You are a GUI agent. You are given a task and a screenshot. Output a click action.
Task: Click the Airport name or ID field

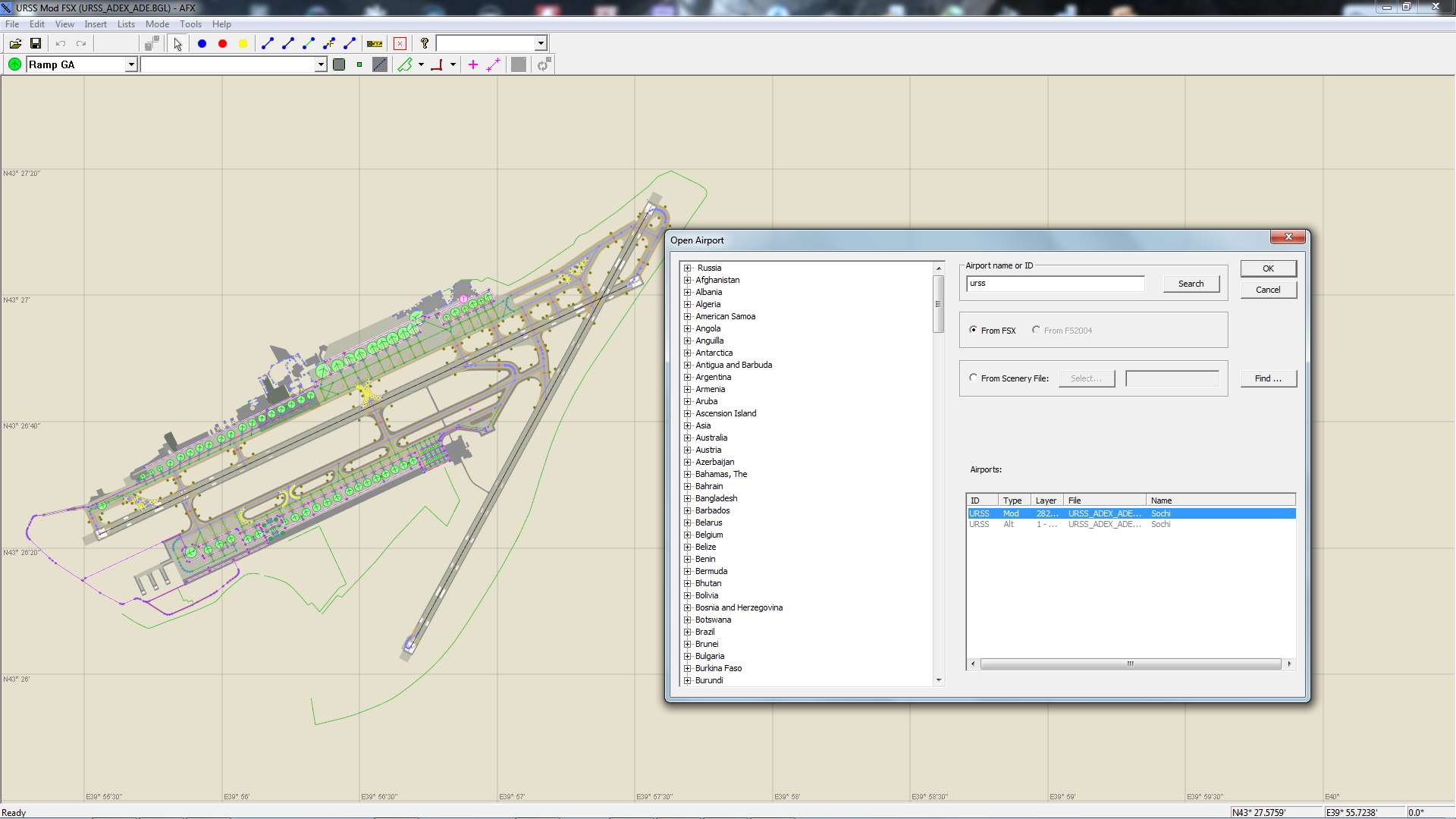[1055, 284]
